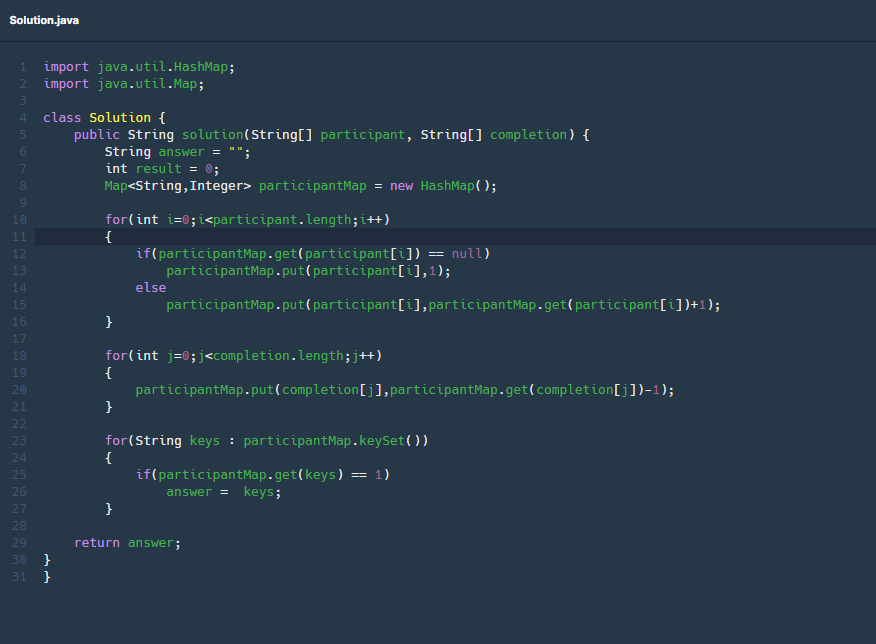
Task: Click 'import java.util.Map;' on line 2
Action: pos(123,84)
